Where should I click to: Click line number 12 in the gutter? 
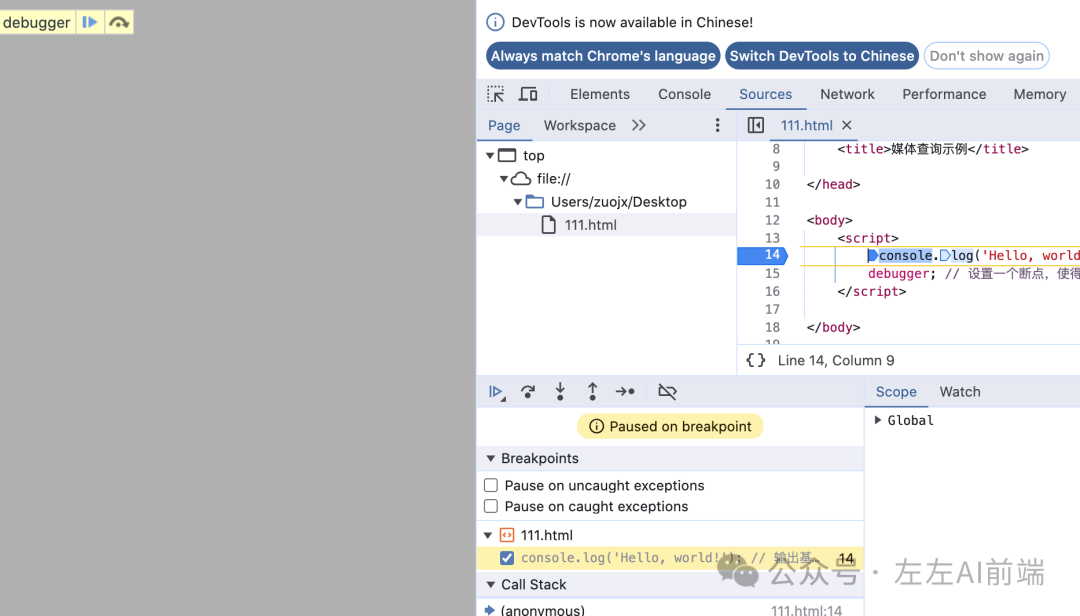pyautogui.click(x=772, y=220)
